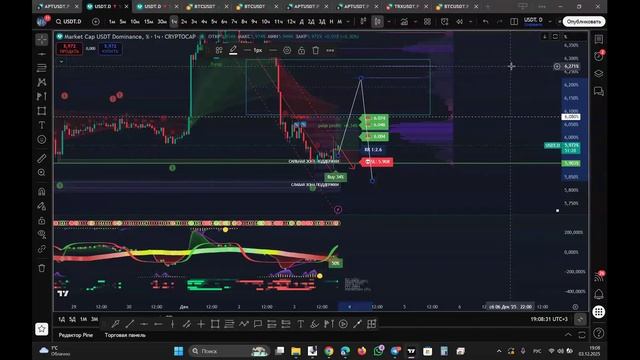Open drawing settings gear in floating toolbar
Image resolution: width=640 pixels, height=360 pixels.
287,50
